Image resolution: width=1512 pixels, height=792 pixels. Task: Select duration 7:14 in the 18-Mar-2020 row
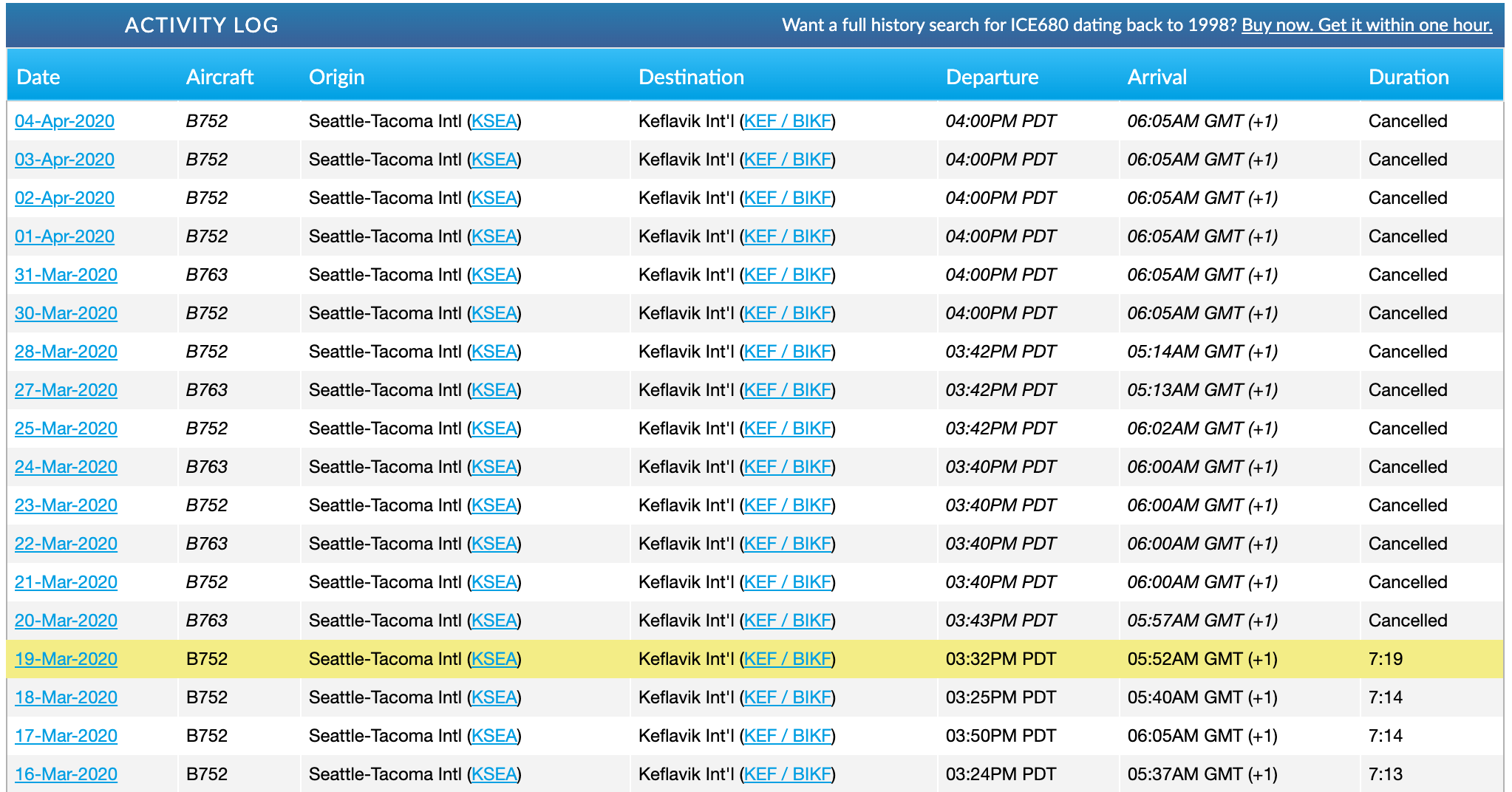point(1386,697)
